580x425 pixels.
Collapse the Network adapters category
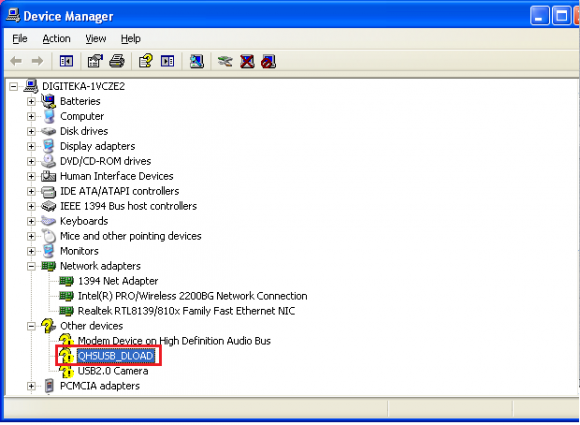pos(31,266)
